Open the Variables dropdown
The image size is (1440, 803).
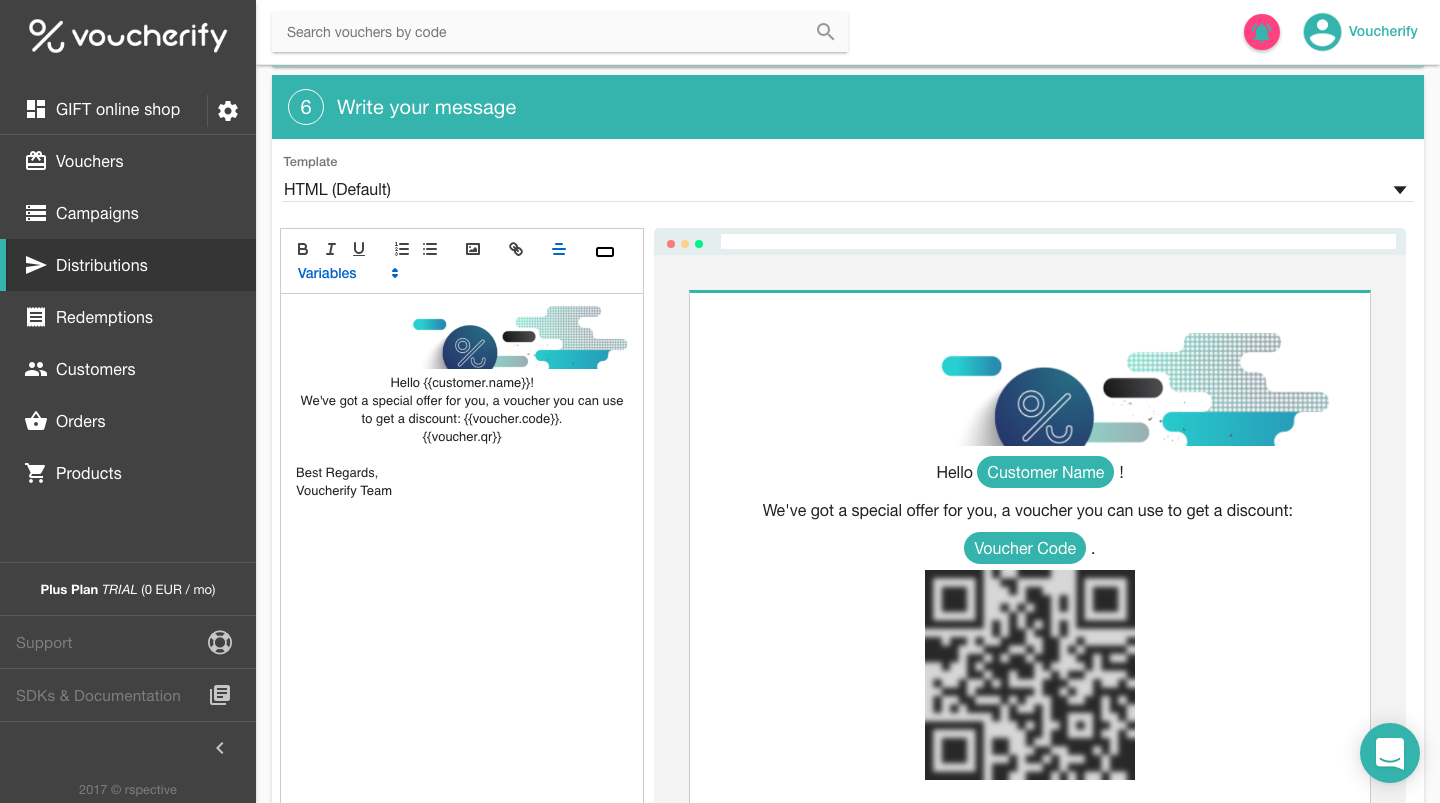coord(348,273)
